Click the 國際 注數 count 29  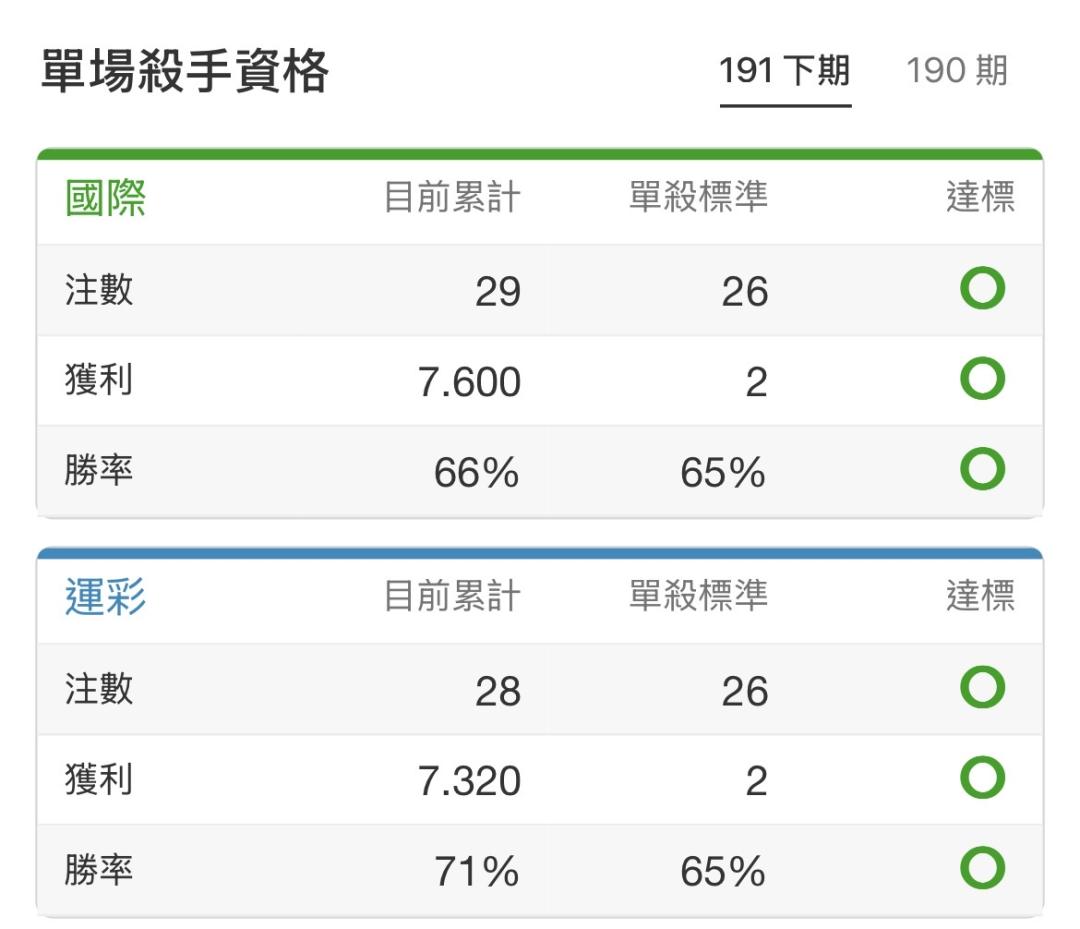pos(498,291)
